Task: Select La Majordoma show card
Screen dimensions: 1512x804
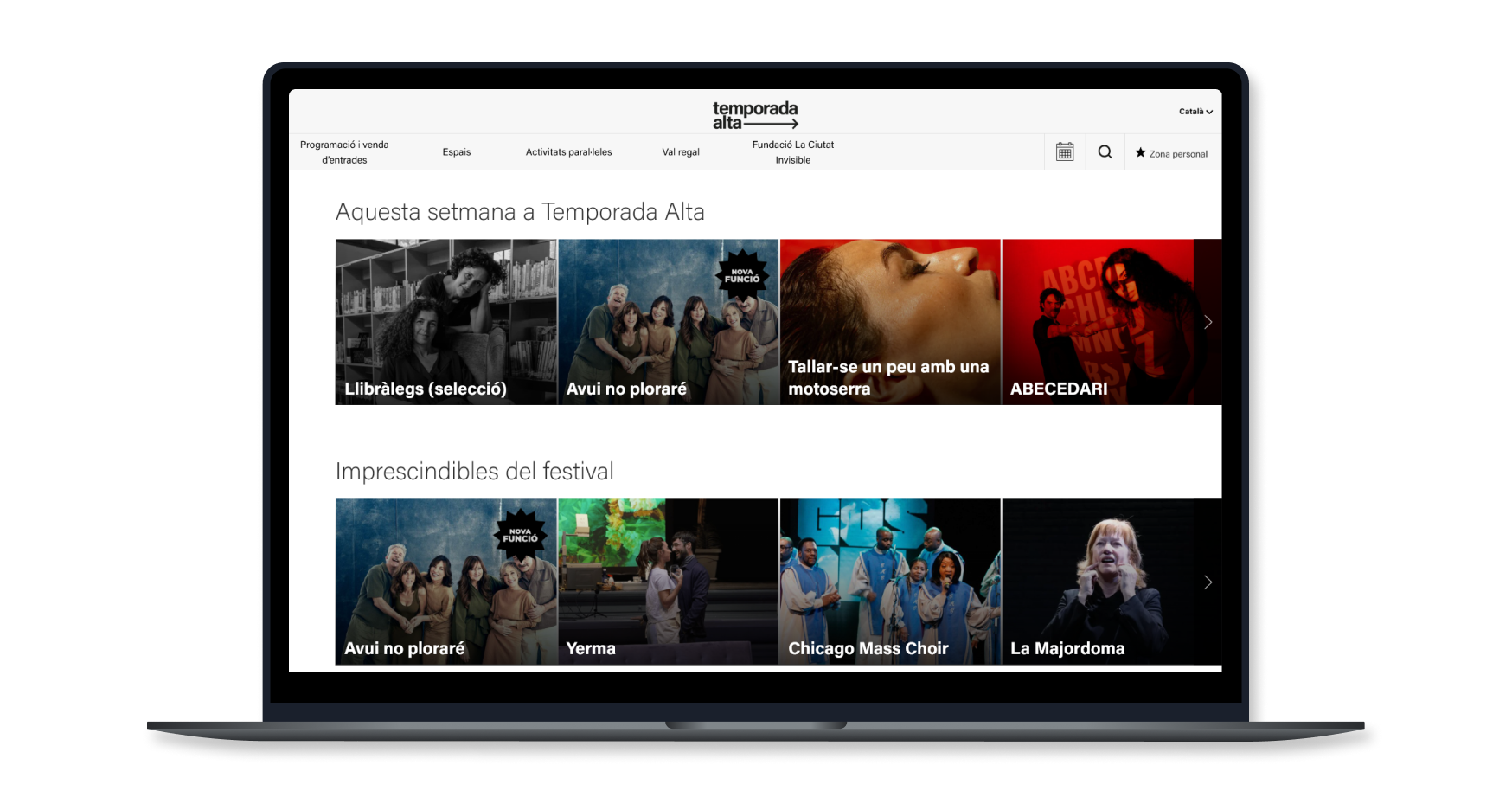Action: tap(1097, 582)
